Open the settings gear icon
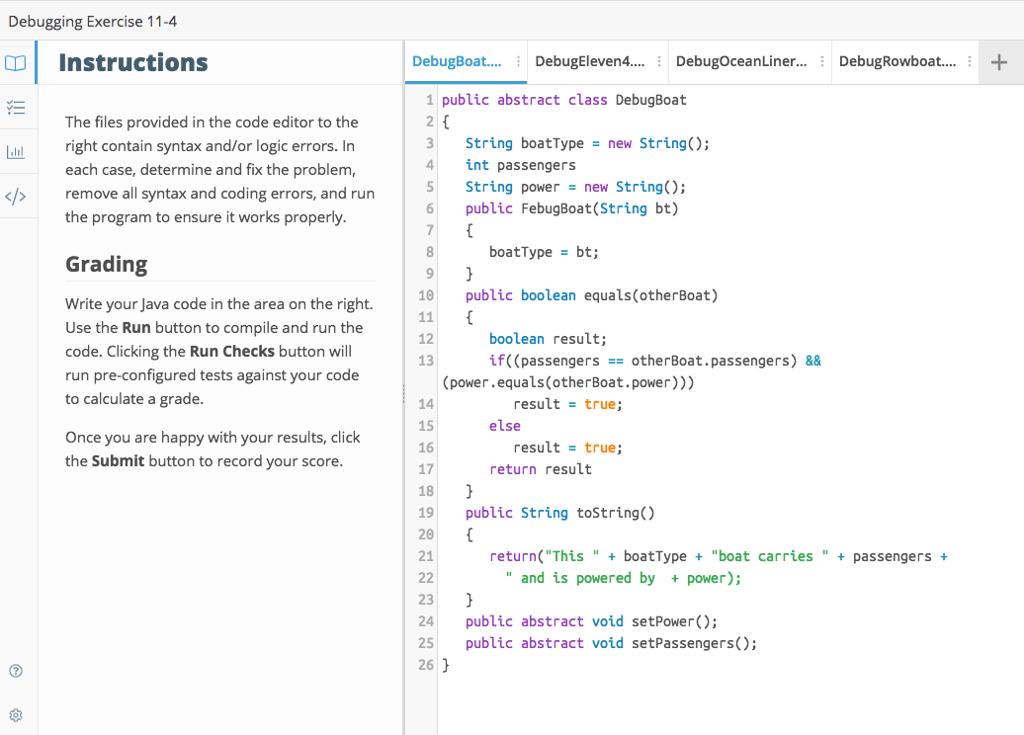This screenshot has height=735, width=1024. [16, 714]
